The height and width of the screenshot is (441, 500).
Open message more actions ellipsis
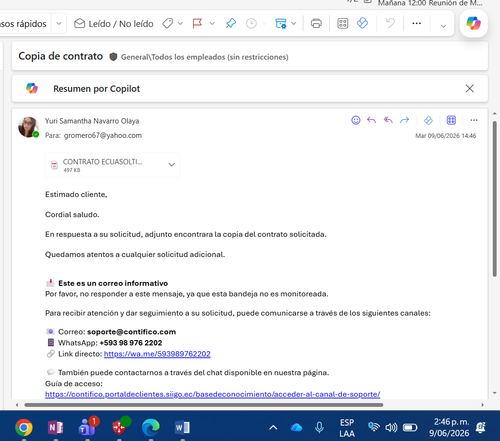pyautogui.click(x=474, y=120)
